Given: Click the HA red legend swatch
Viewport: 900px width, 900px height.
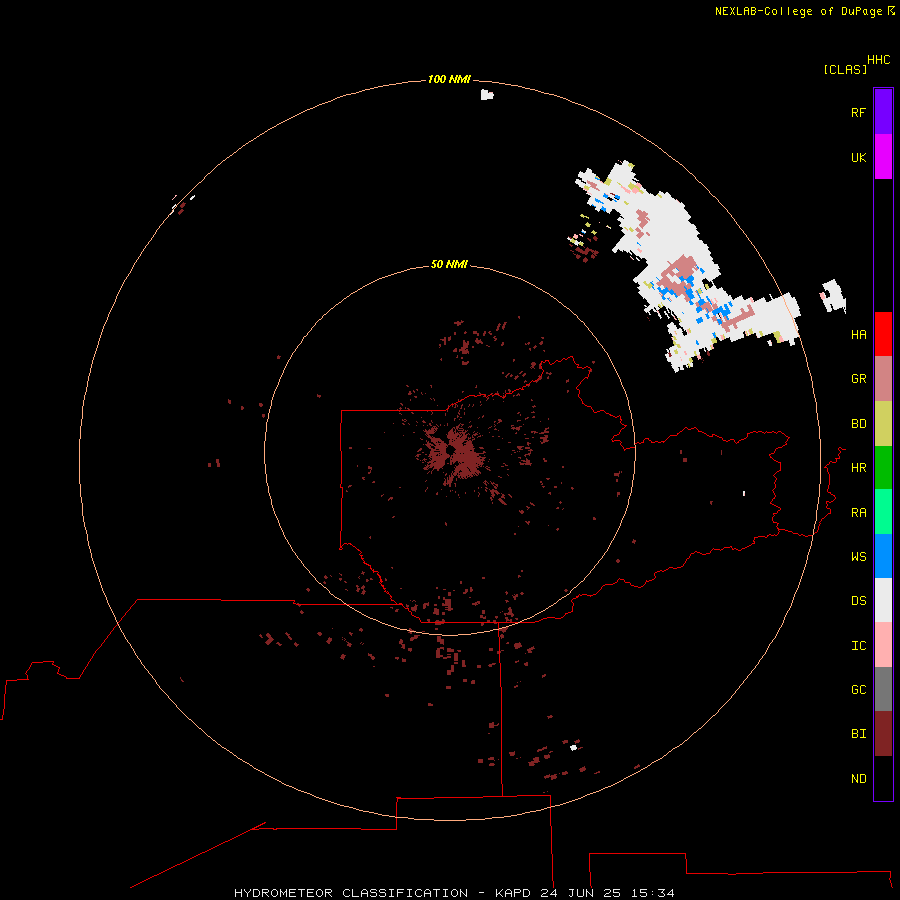Looking at the screenshot, I should 883,334.
